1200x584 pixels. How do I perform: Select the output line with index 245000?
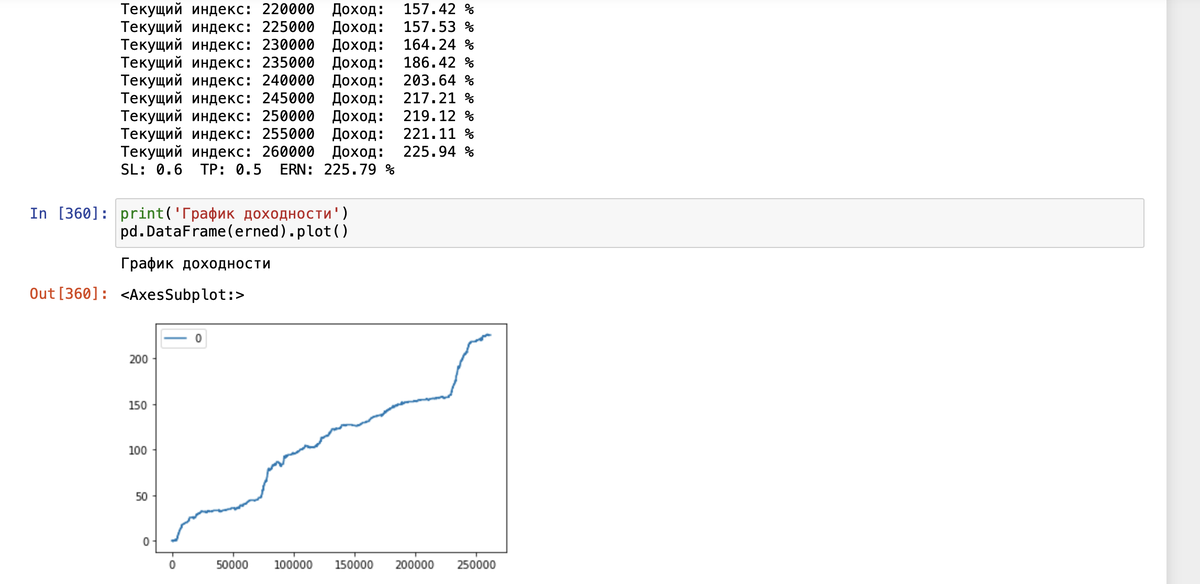[x=297, y=98]
